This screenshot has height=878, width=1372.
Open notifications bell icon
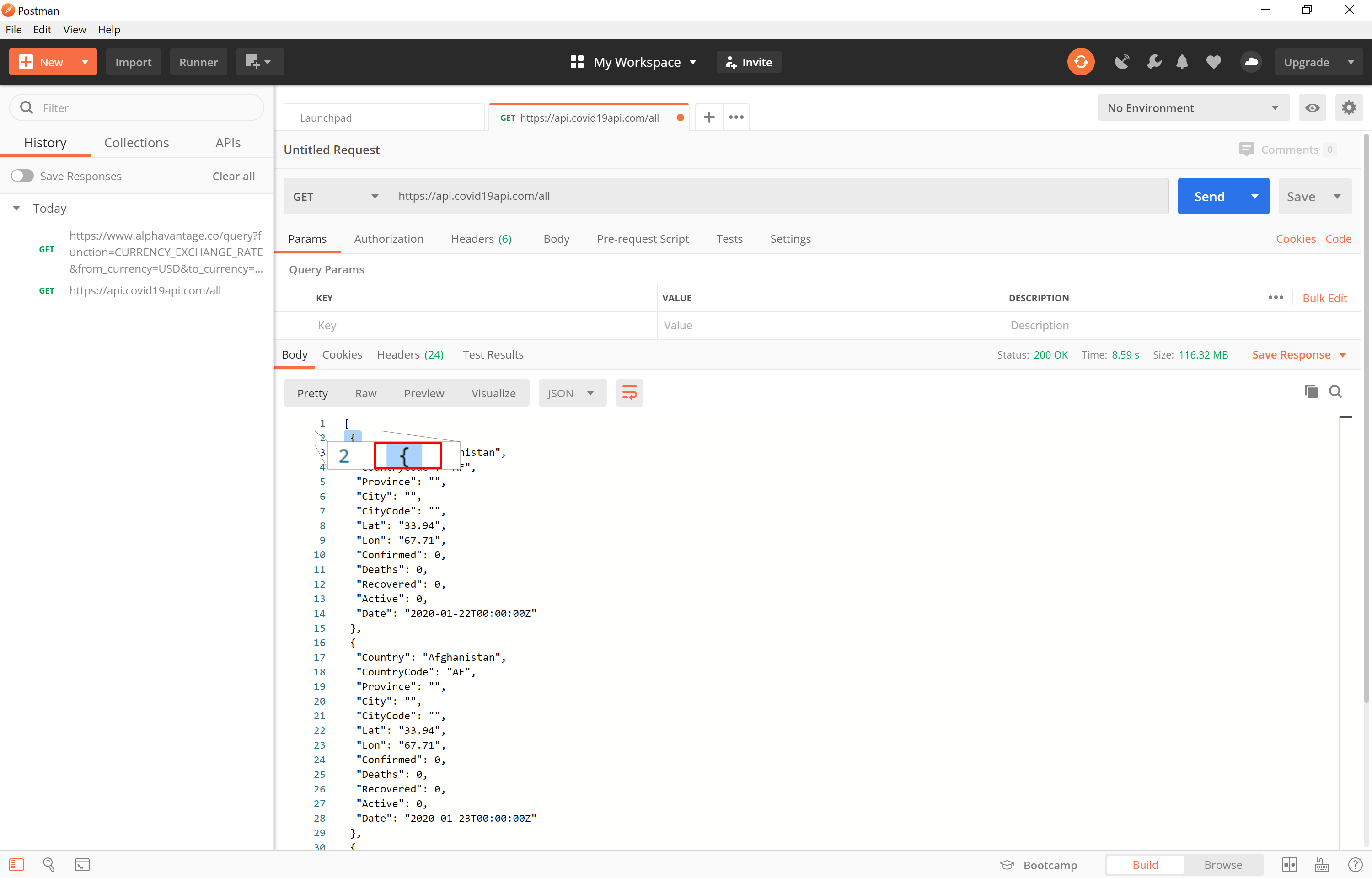(x=1182, y=62)
